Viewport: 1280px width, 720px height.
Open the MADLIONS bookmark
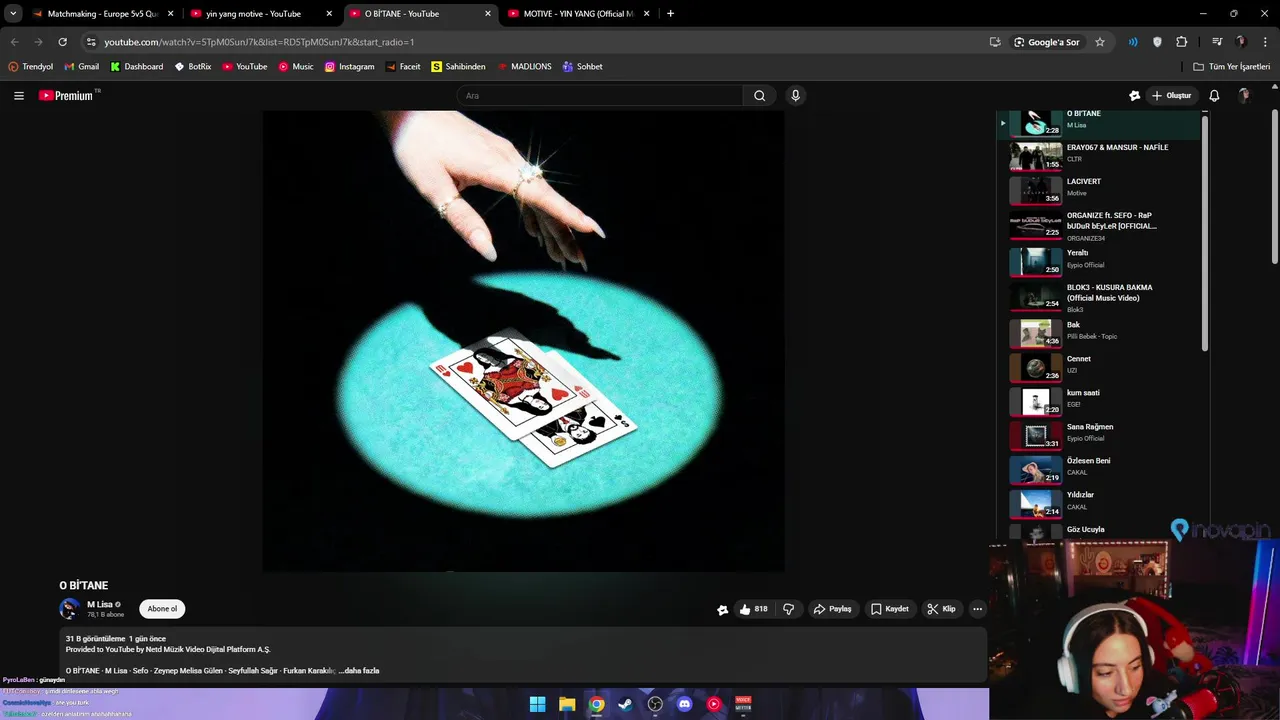click(524, 67)
